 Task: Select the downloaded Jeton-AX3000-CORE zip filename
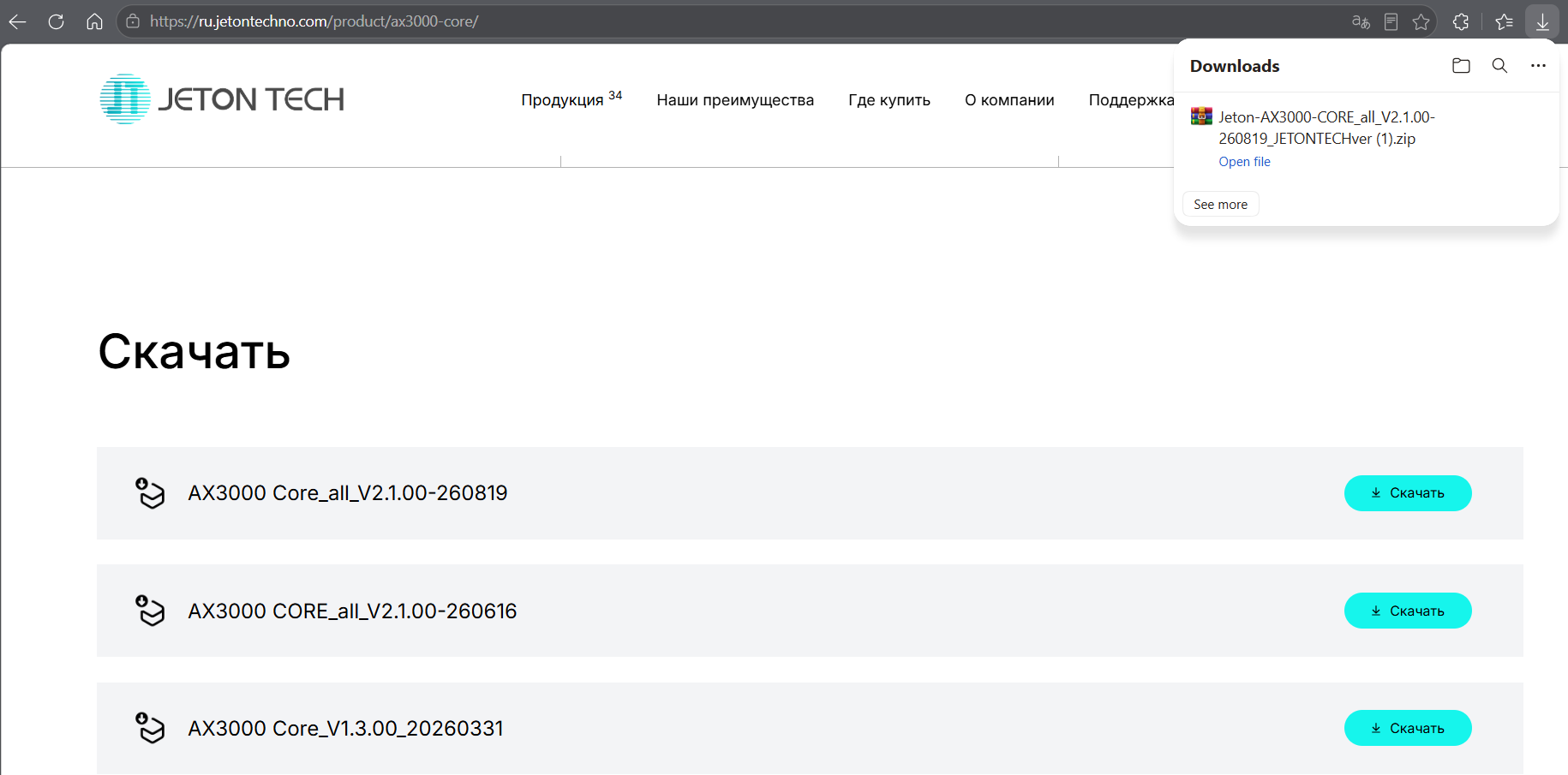tap(1326, 128)
